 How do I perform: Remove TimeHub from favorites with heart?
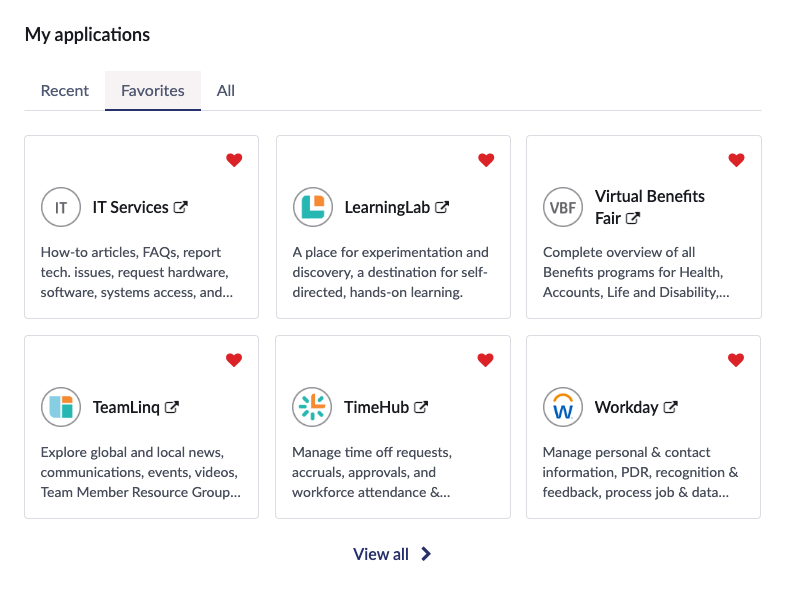tap(485, 360)
